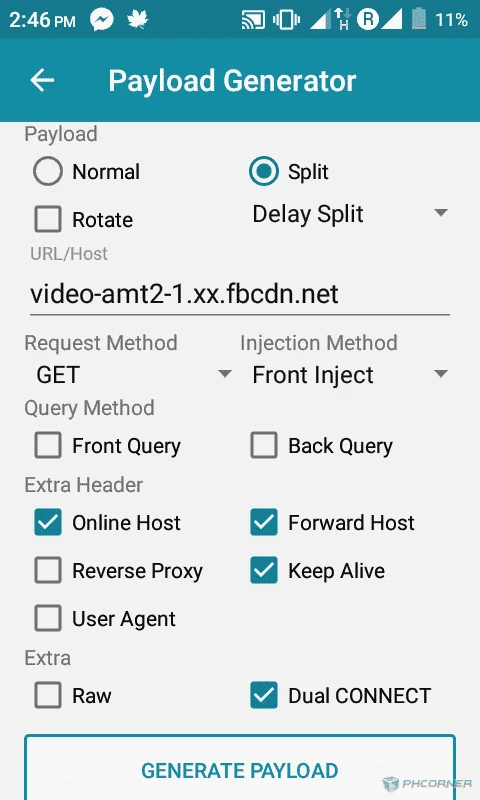Screen dimensions: 480x800
Task: Tap the URL/Host input field
Action: coord(240,294)
